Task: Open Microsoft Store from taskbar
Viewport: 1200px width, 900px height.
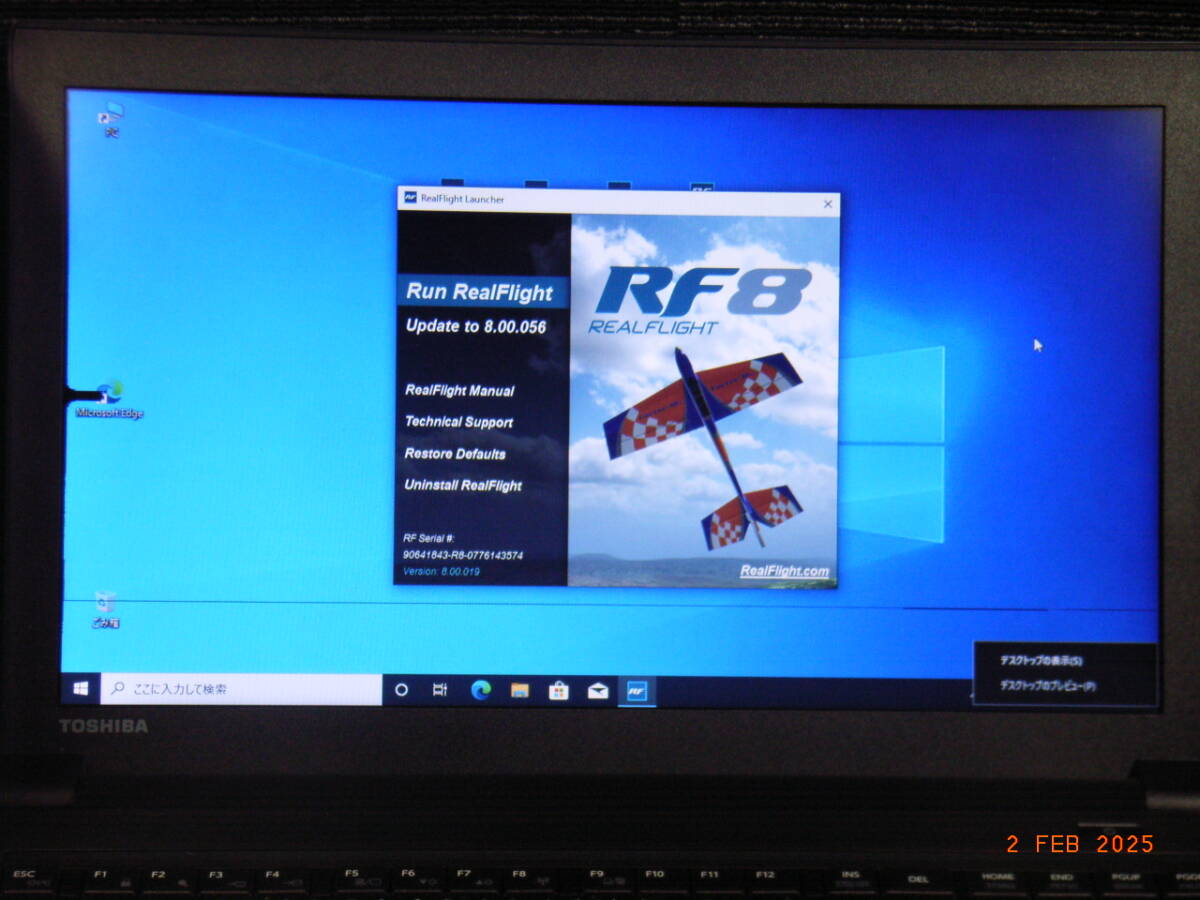Action: coord(558,690)
